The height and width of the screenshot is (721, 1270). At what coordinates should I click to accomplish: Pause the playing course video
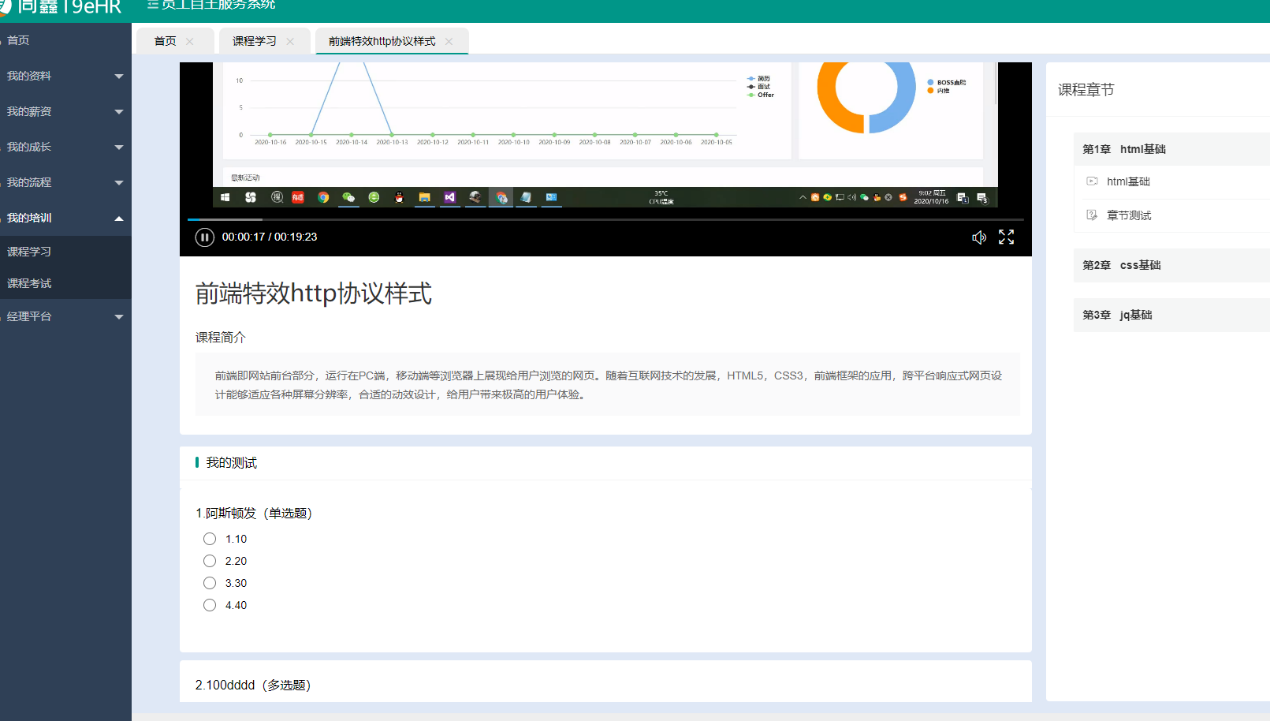[204, 237]
